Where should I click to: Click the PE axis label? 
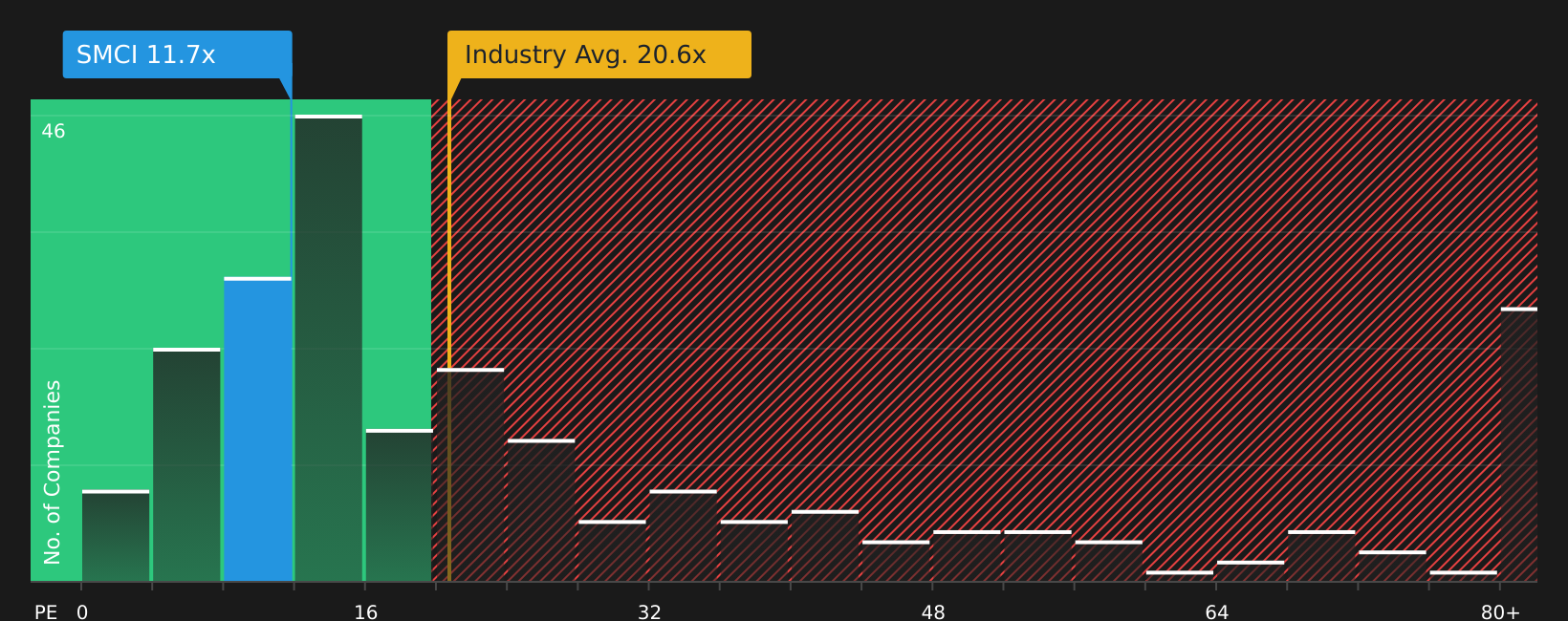(x=46, y=611)
